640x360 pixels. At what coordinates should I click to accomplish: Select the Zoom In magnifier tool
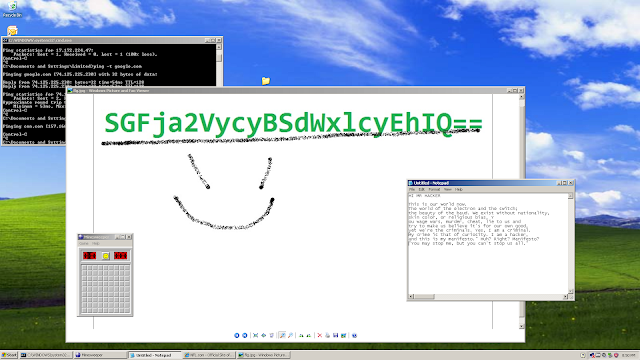click(x=282, y=336)
